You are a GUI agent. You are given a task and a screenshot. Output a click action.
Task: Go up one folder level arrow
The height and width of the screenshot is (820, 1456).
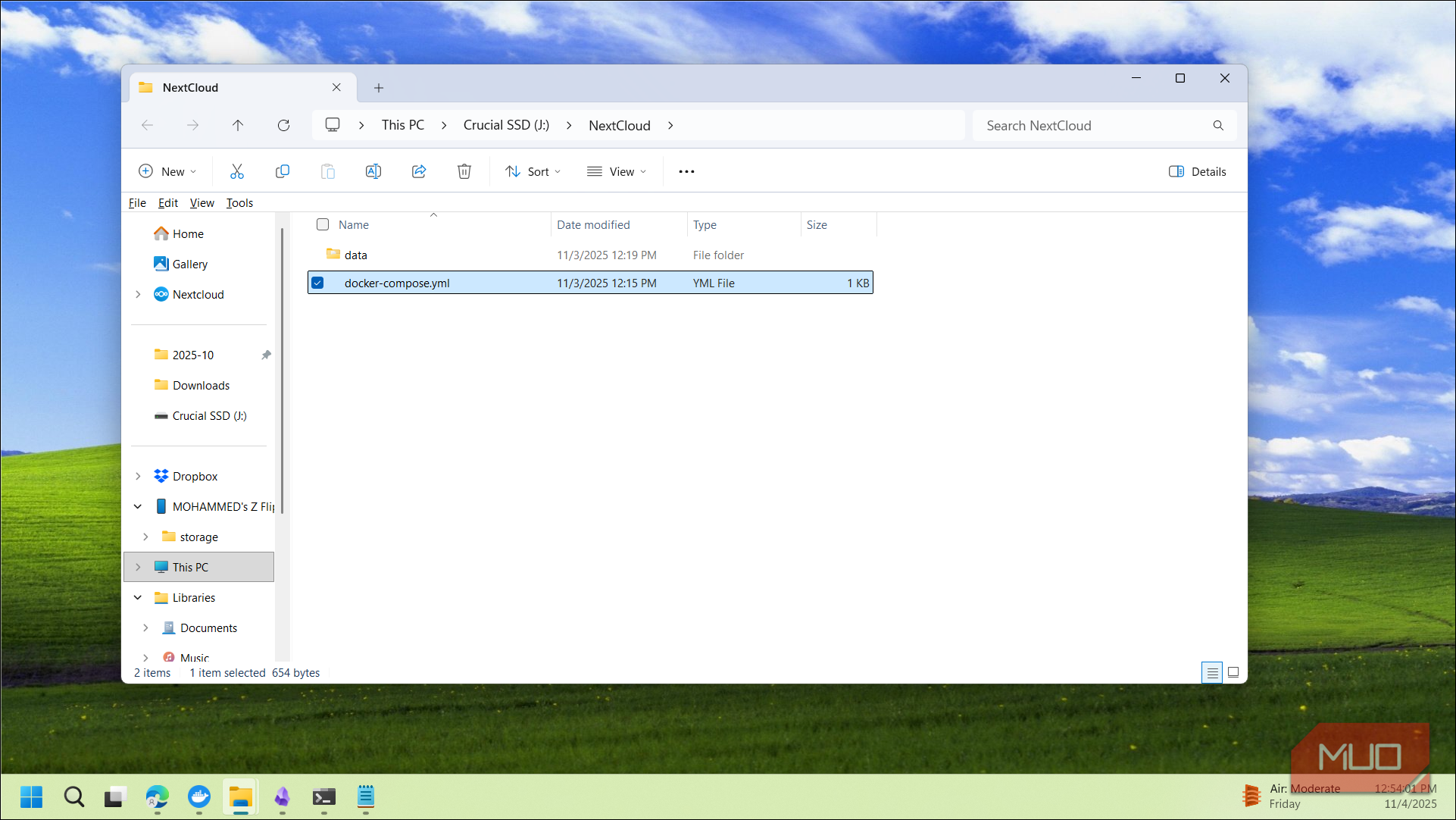pos(238,126)
